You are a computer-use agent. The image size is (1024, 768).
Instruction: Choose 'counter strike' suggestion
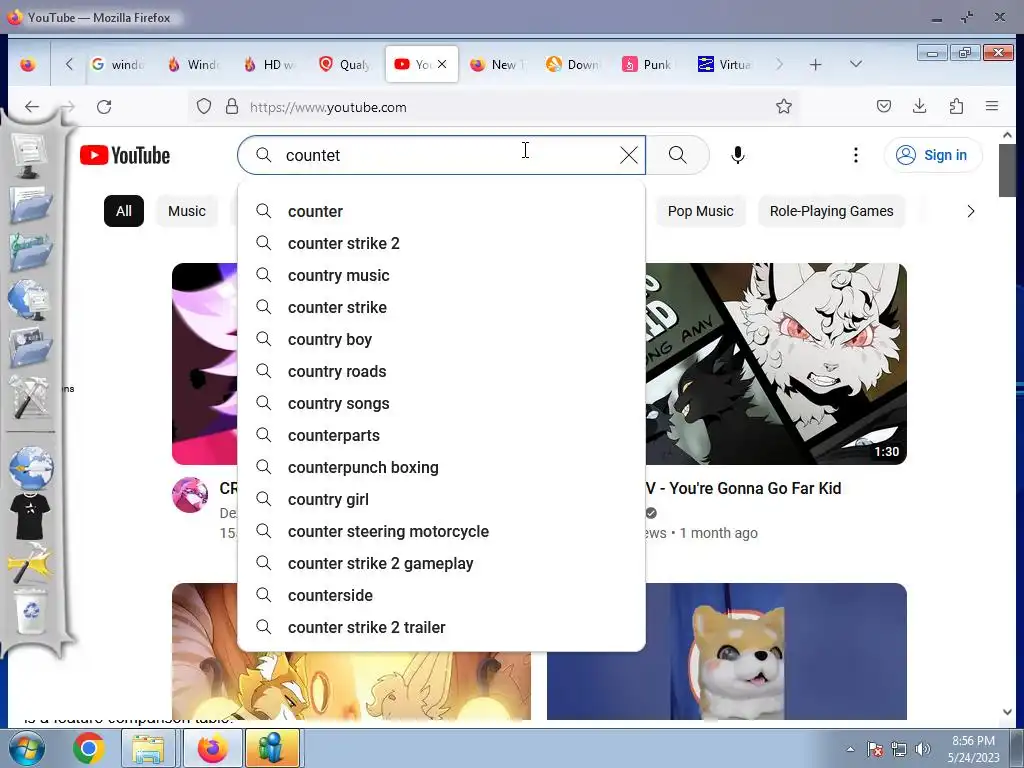click(x=441, y=307)
